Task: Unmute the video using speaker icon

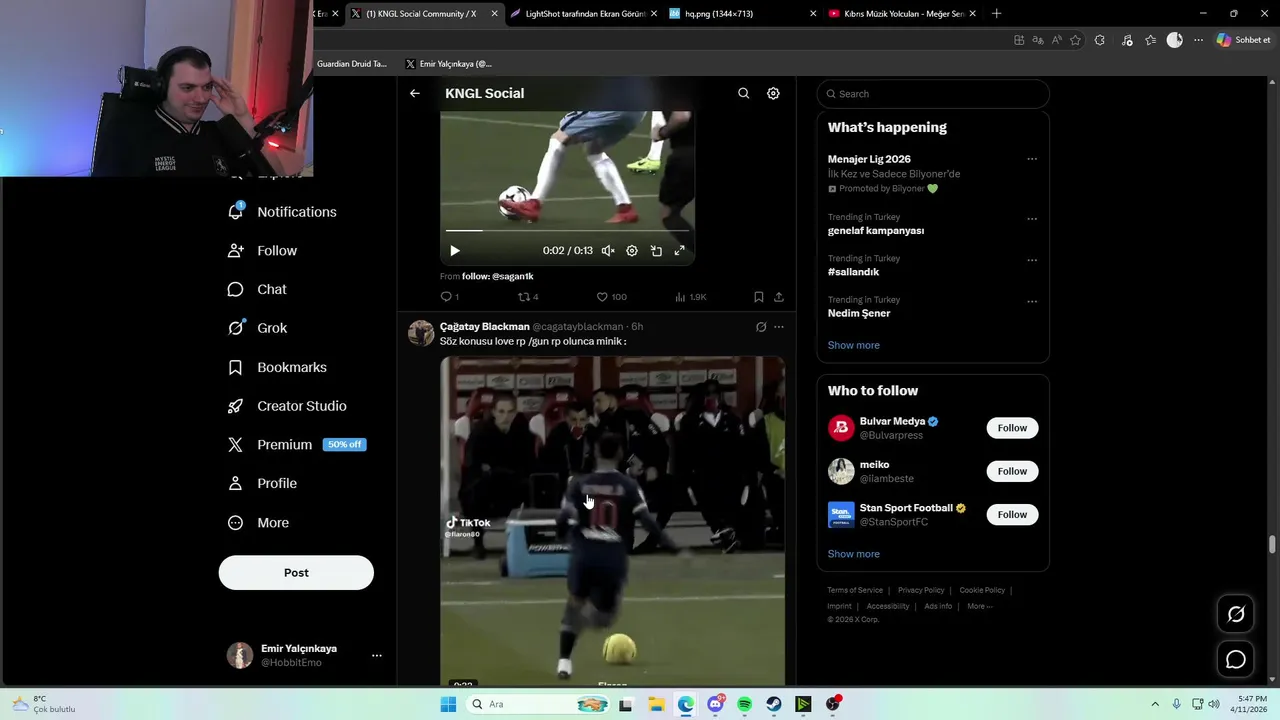Action: (x=608, y=251)
